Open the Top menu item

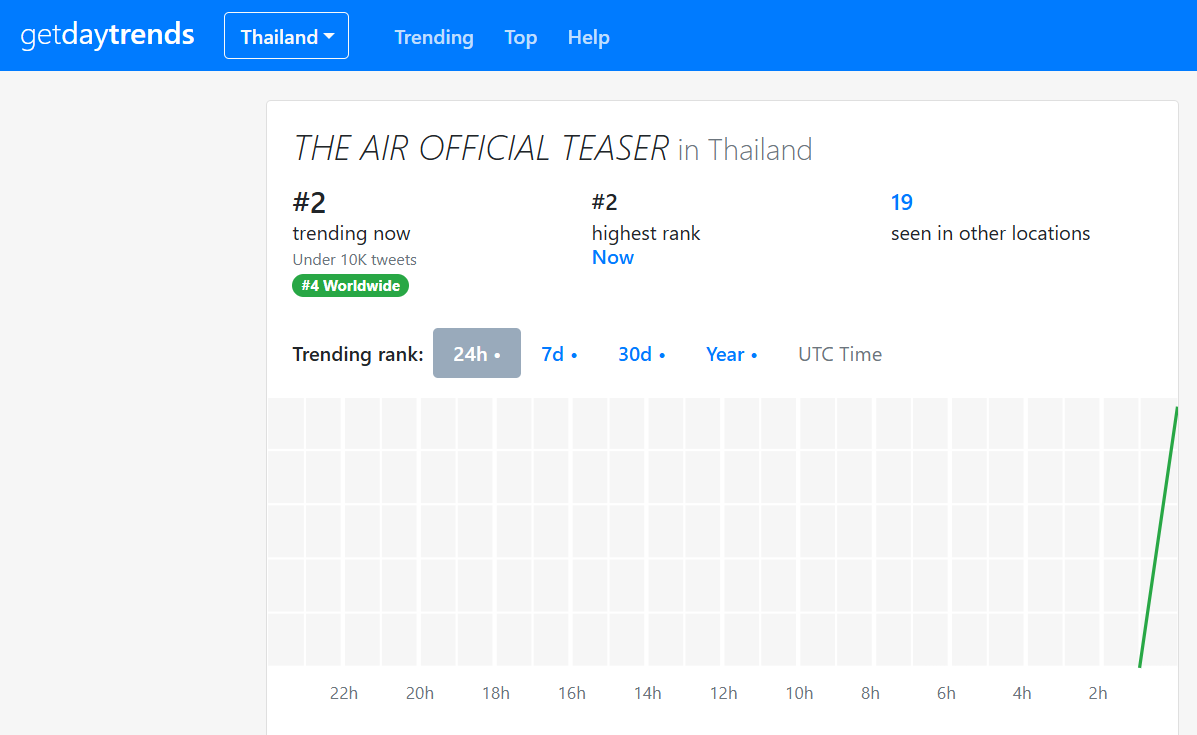click(x=521, y=37)
